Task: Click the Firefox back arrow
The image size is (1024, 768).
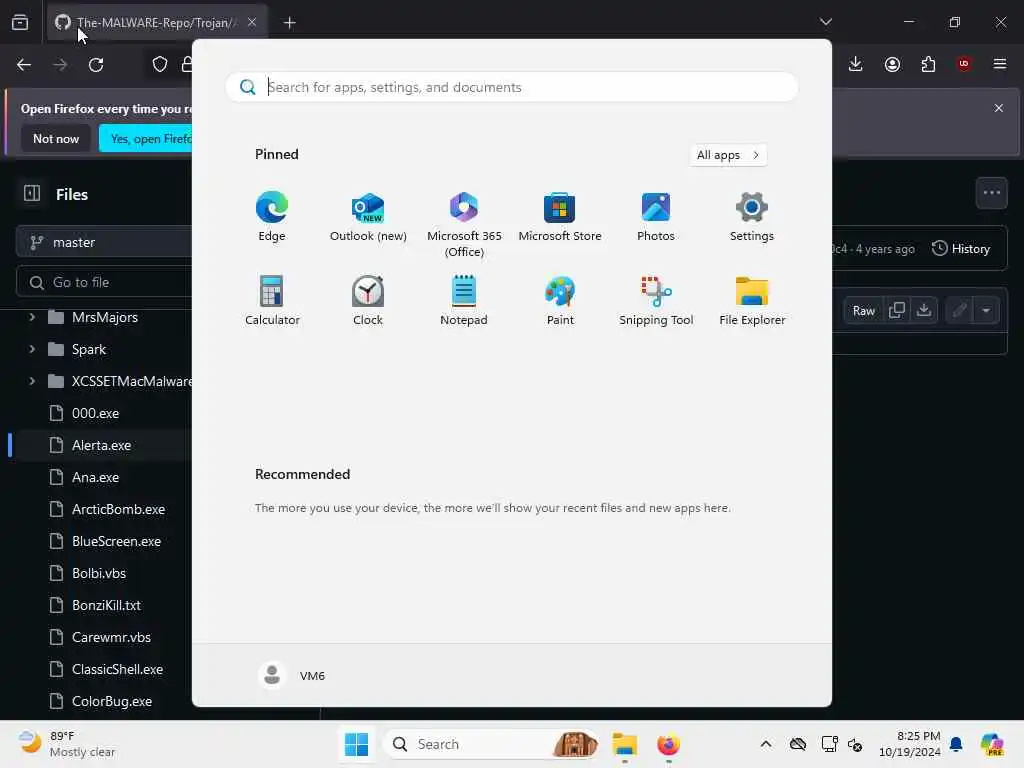Action: [24, 65]
